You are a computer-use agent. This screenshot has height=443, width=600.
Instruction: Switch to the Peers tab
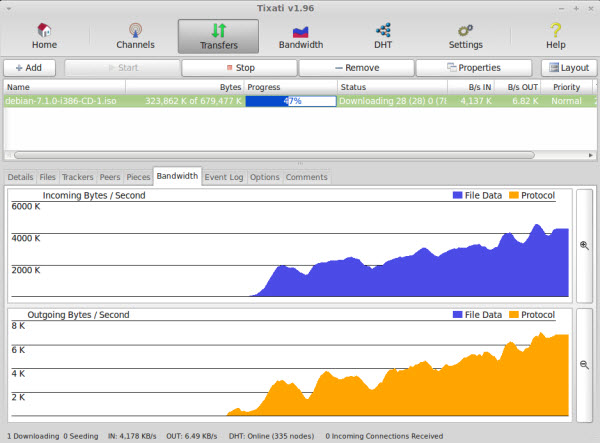110,177
